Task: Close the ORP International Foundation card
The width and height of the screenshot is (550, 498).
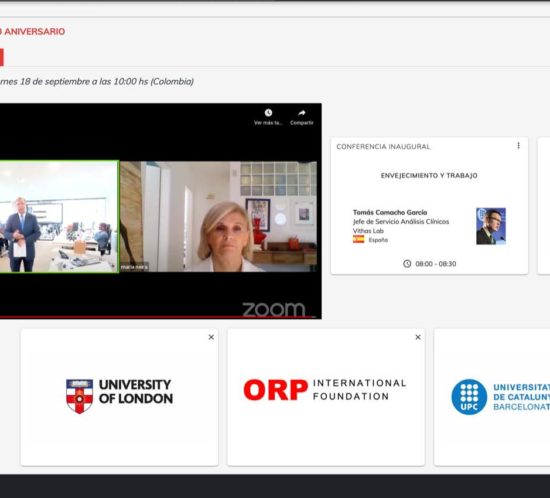Action: tap(418, 337)
